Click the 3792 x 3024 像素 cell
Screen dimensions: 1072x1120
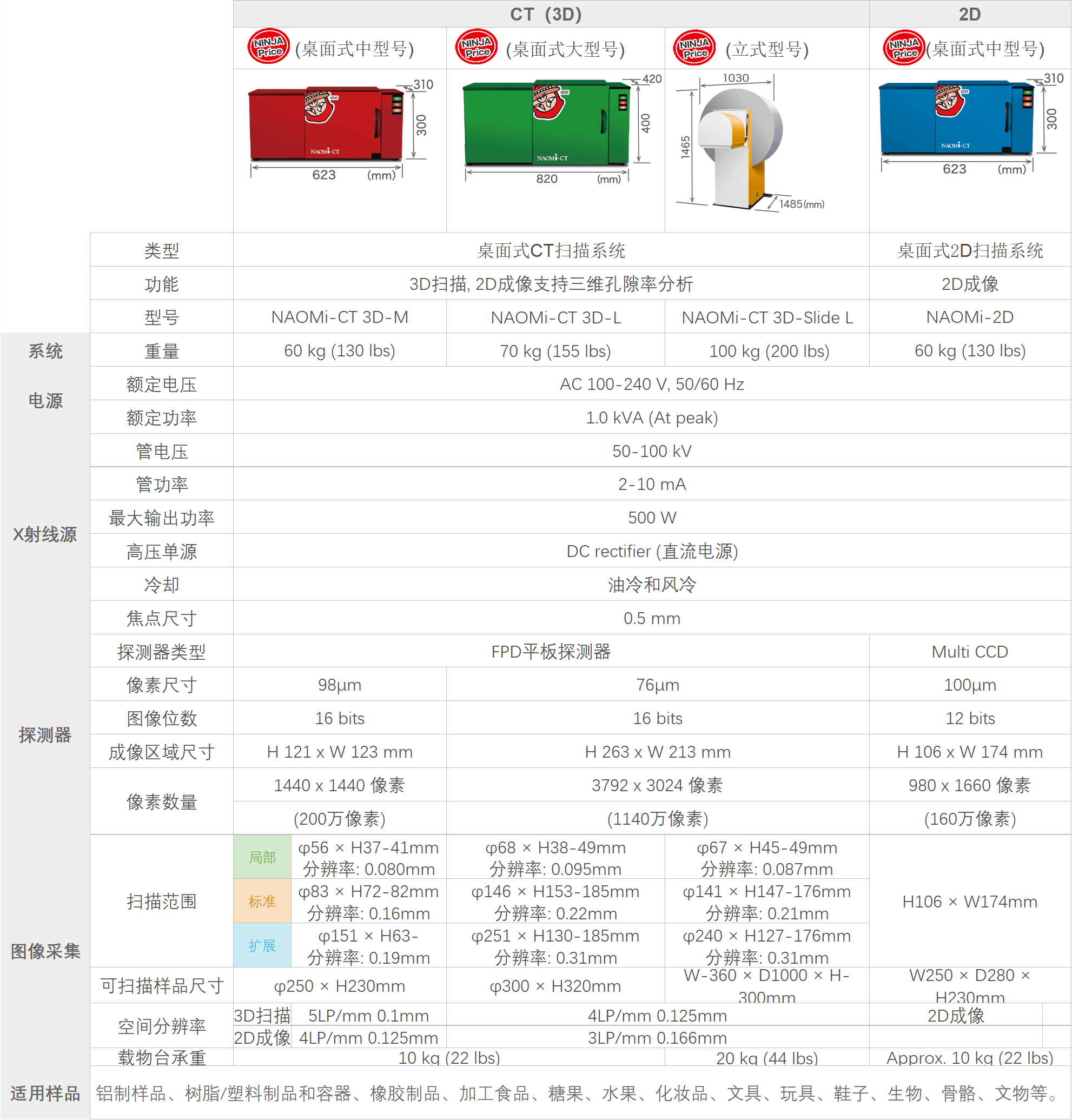[x=658, y=785]
